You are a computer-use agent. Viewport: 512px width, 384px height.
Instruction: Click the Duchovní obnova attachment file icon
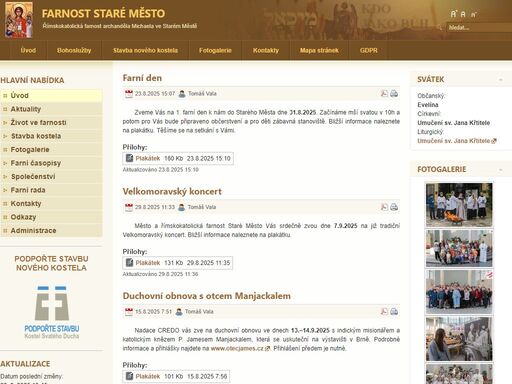point(129,376)
